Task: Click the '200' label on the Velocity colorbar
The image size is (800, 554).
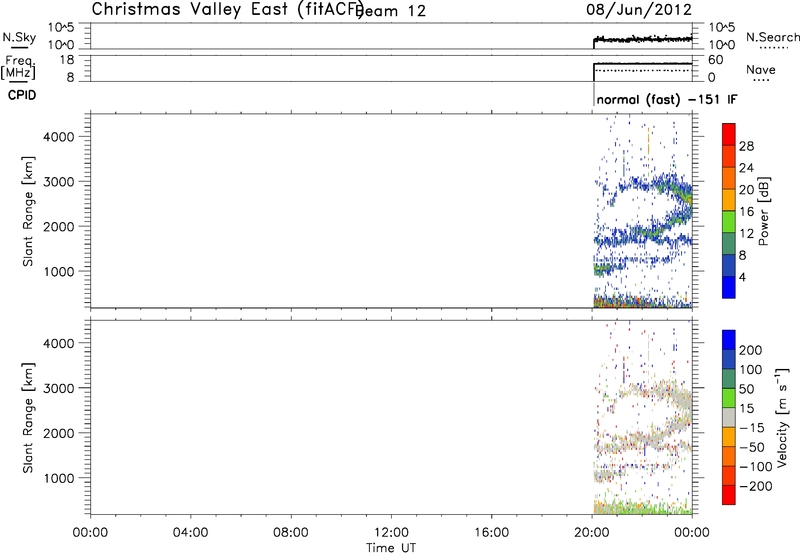Action: tap(751, 350)
